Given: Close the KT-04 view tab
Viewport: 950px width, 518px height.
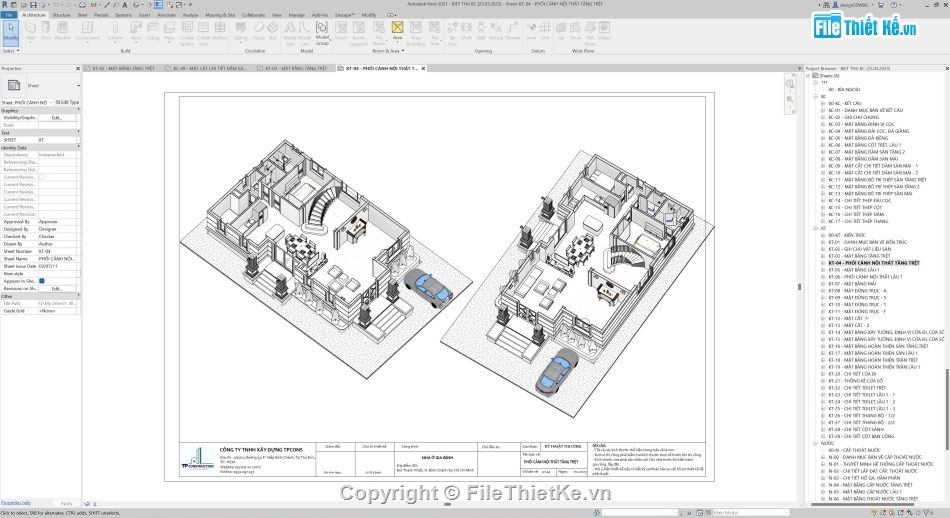Looking at the screenshot, I should pyautogui.click(x=424, y=68).
